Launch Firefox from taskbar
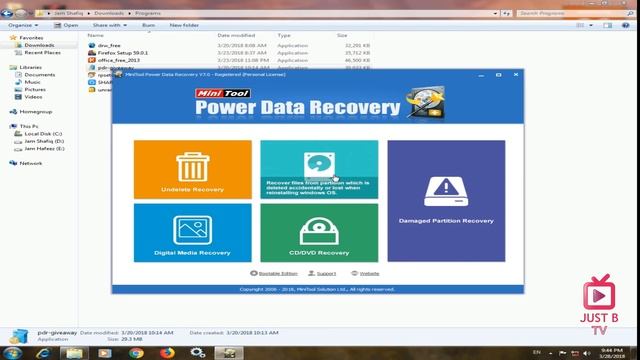Image resolution: width=640 pixels, height=360 pixels. (167, 353)
